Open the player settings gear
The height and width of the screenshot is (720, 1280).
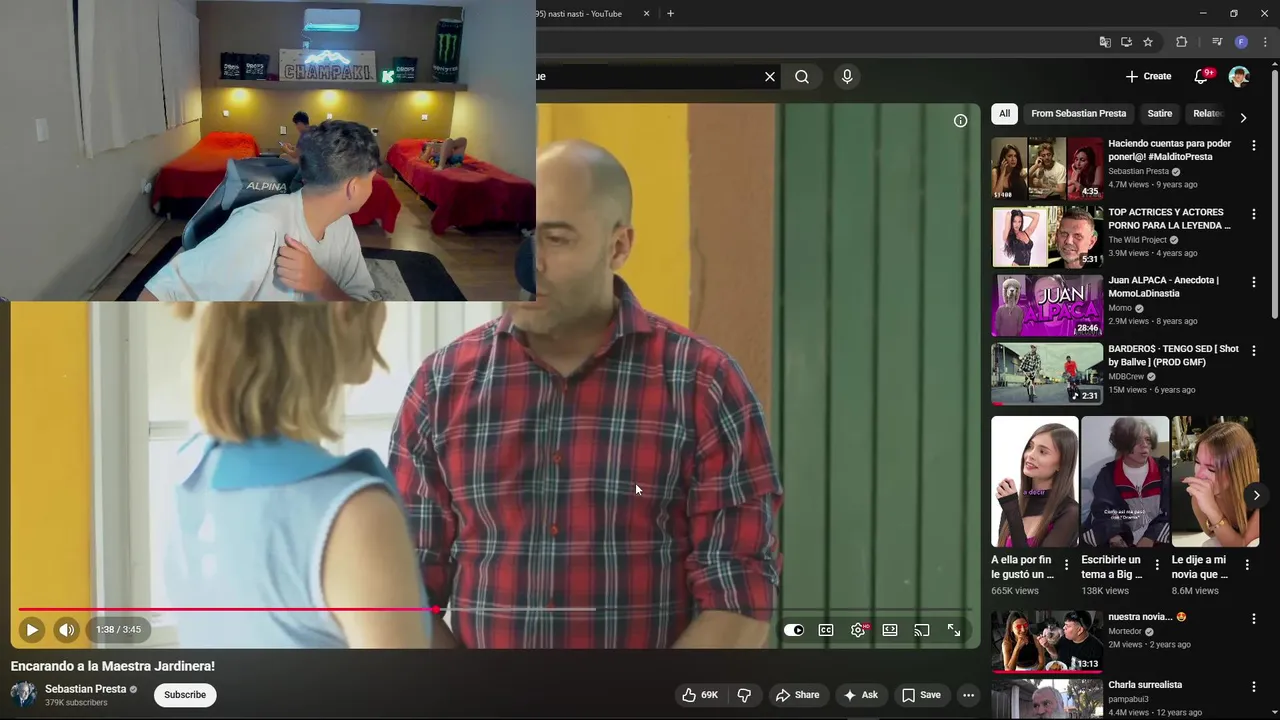click(858, 630)
